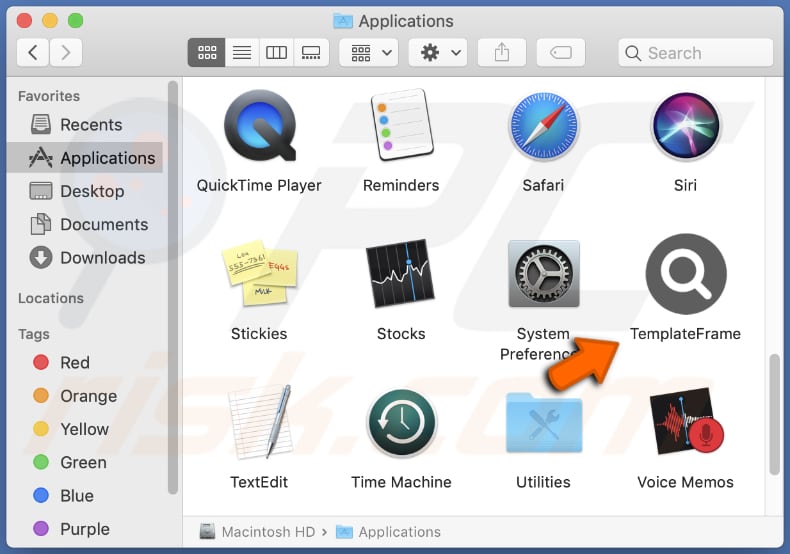The width and height of the screenshot is (790, 554).
Task: Filter by the Green tag
Action: coord(85,462)
